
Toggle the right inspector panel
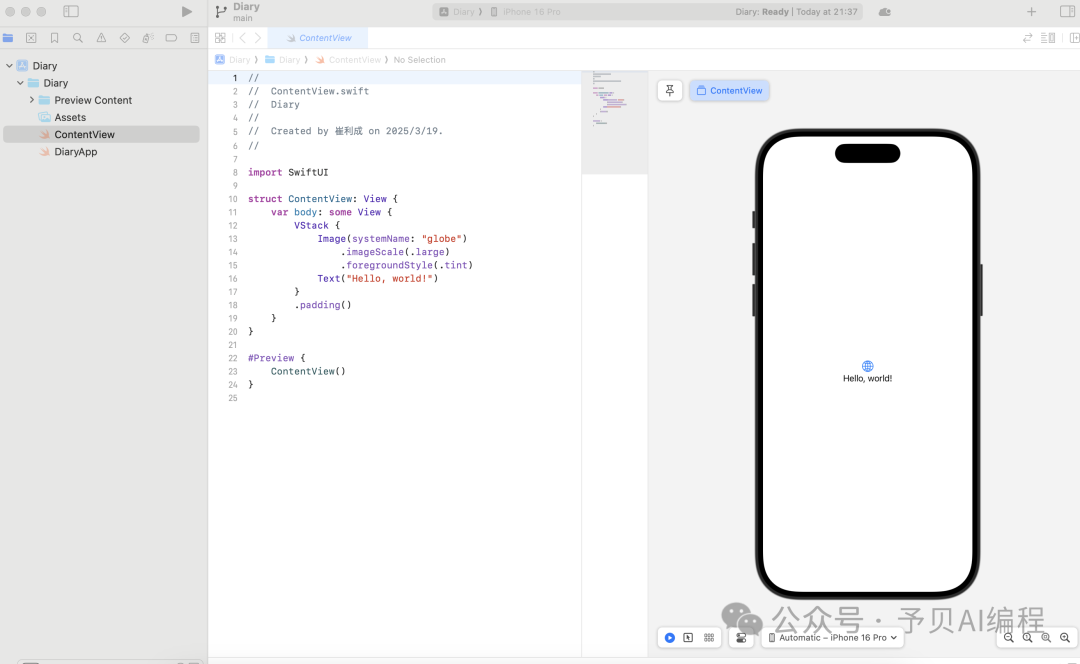[x=1067, y=12]
